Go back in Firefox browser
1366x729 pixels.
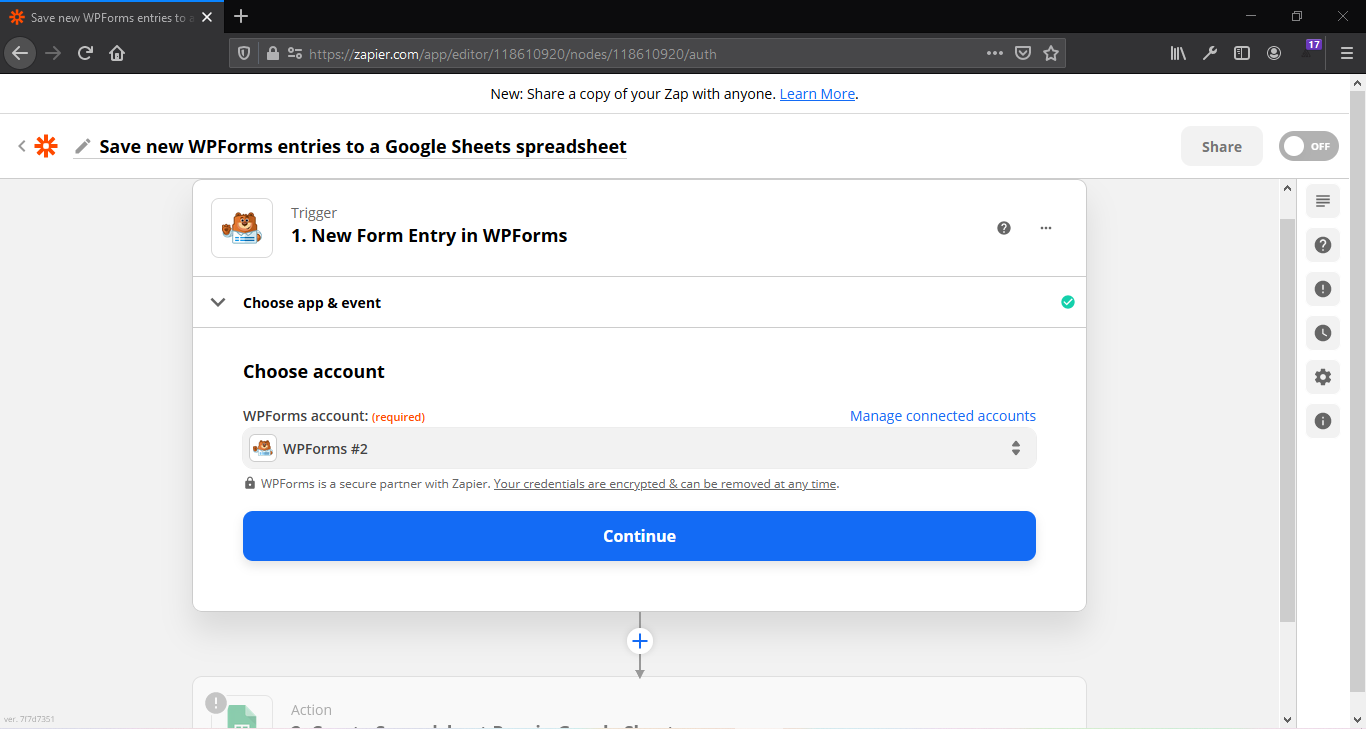click(x=20, y=53)
